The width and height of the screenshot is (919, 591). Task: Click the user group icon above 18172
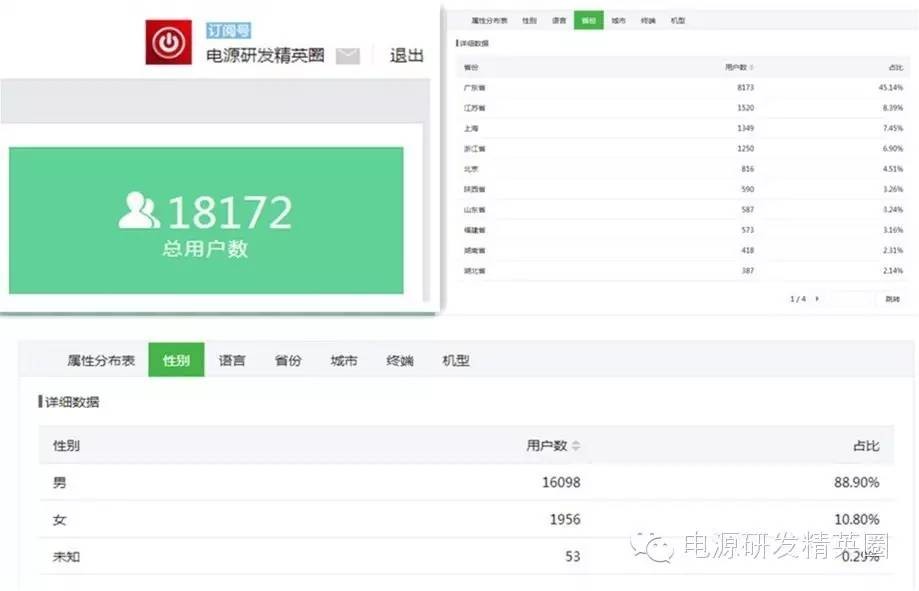coord(140,210)
